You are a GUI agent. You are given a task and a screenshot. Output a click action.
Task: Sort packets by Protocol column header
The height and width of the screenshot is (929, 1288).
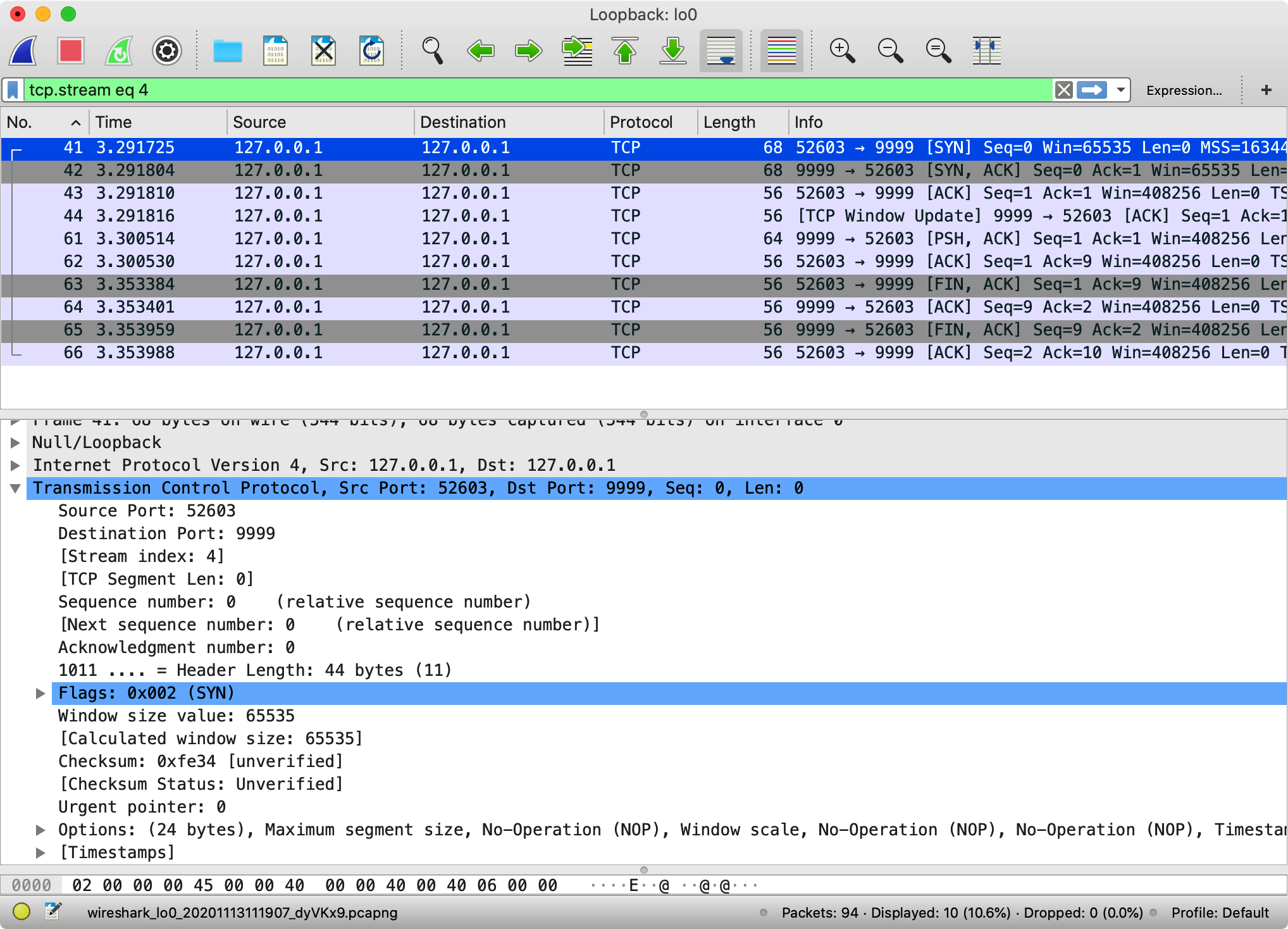[641, 122]
